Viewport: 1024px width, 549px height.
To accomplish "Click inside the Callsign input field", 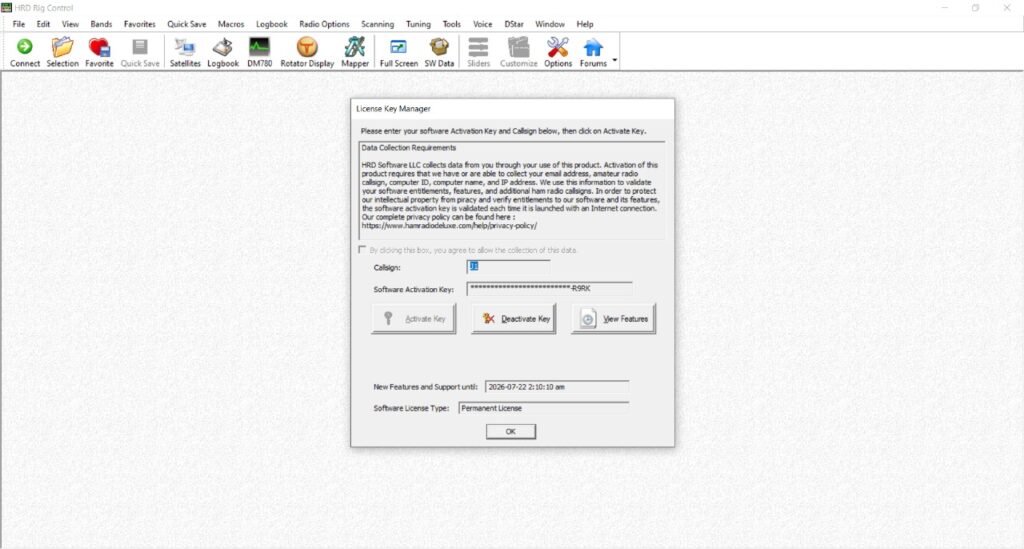I will point(508,268).
